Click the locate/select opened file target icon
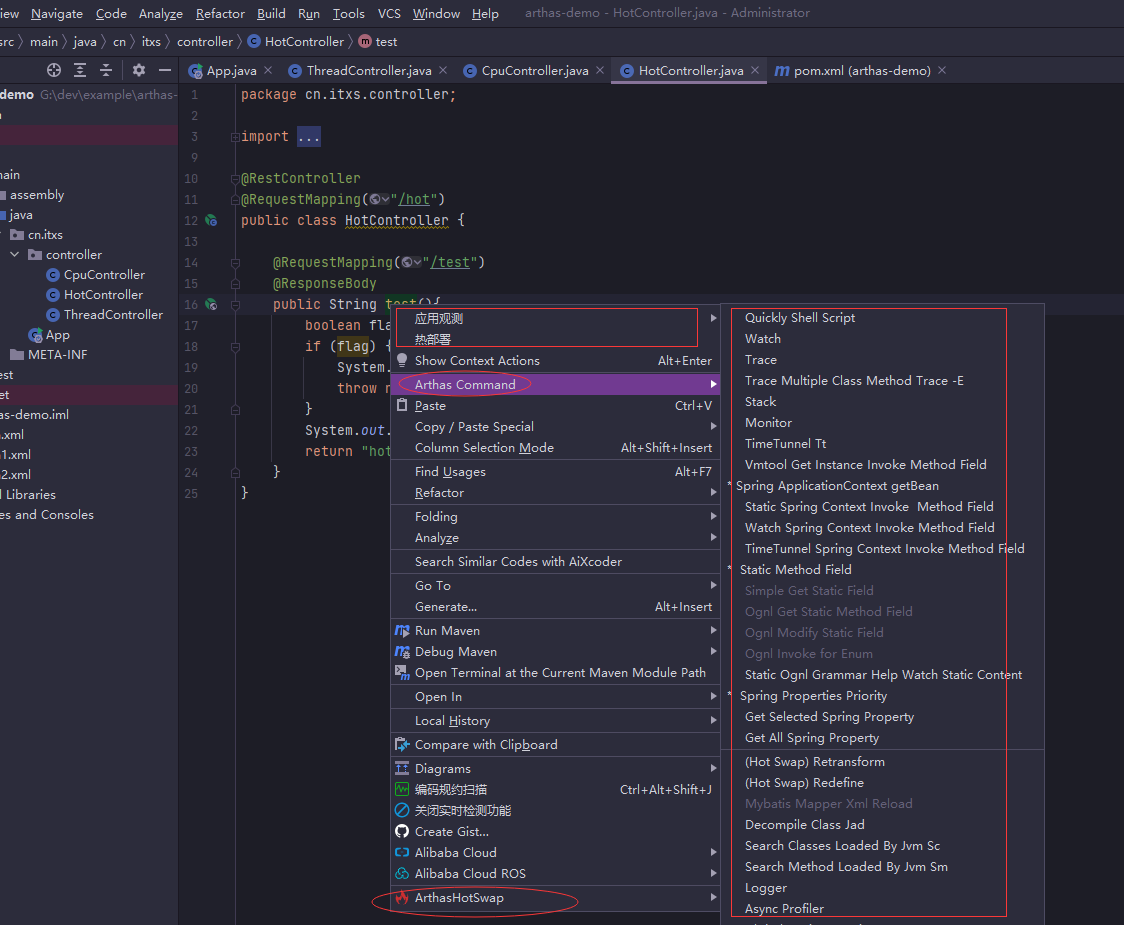The width and height of the screenshot is (1124, 925). click(x=54, y=70)
